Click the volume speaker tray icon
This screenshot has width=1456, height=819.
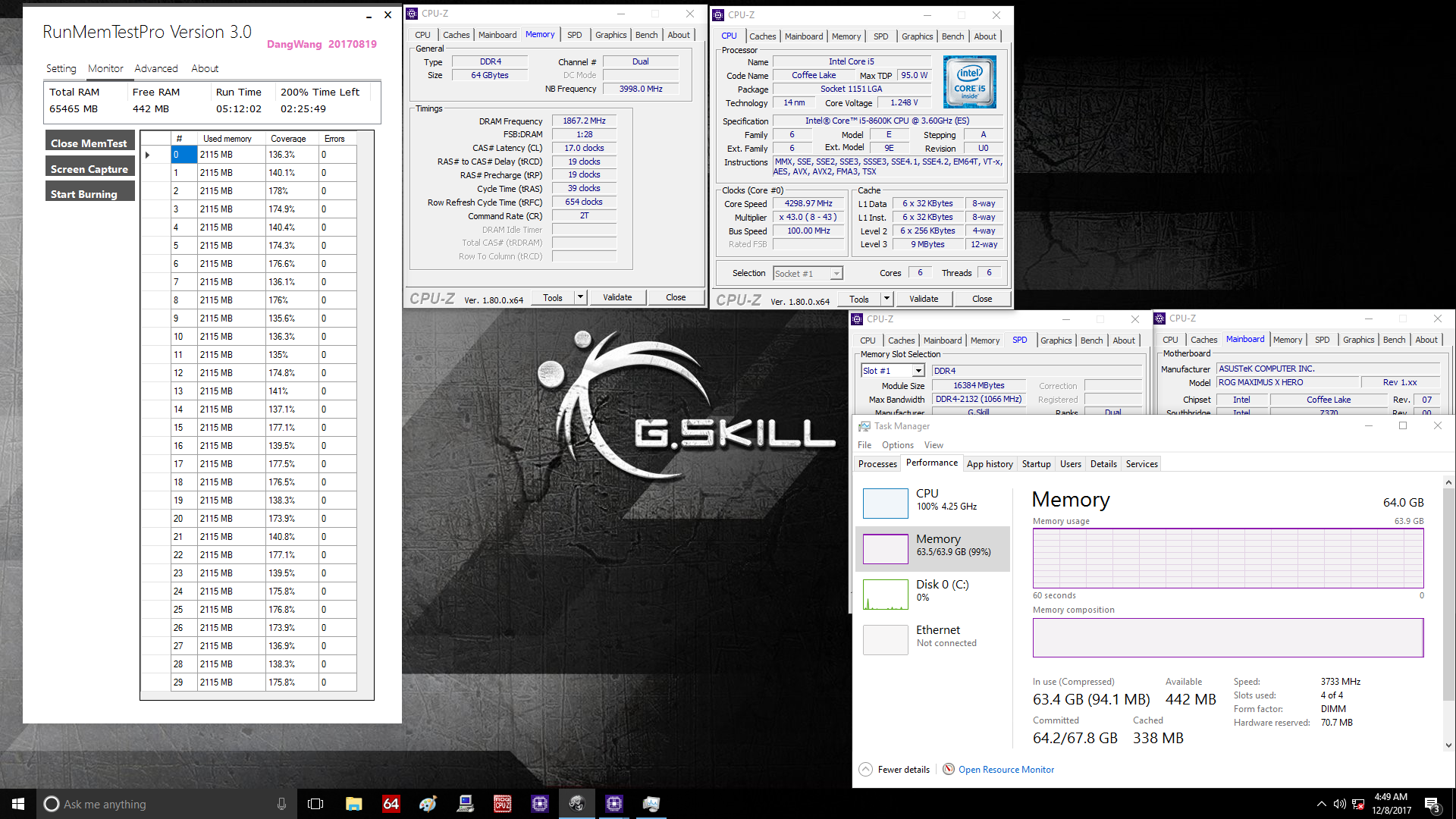coord(1339,804)
